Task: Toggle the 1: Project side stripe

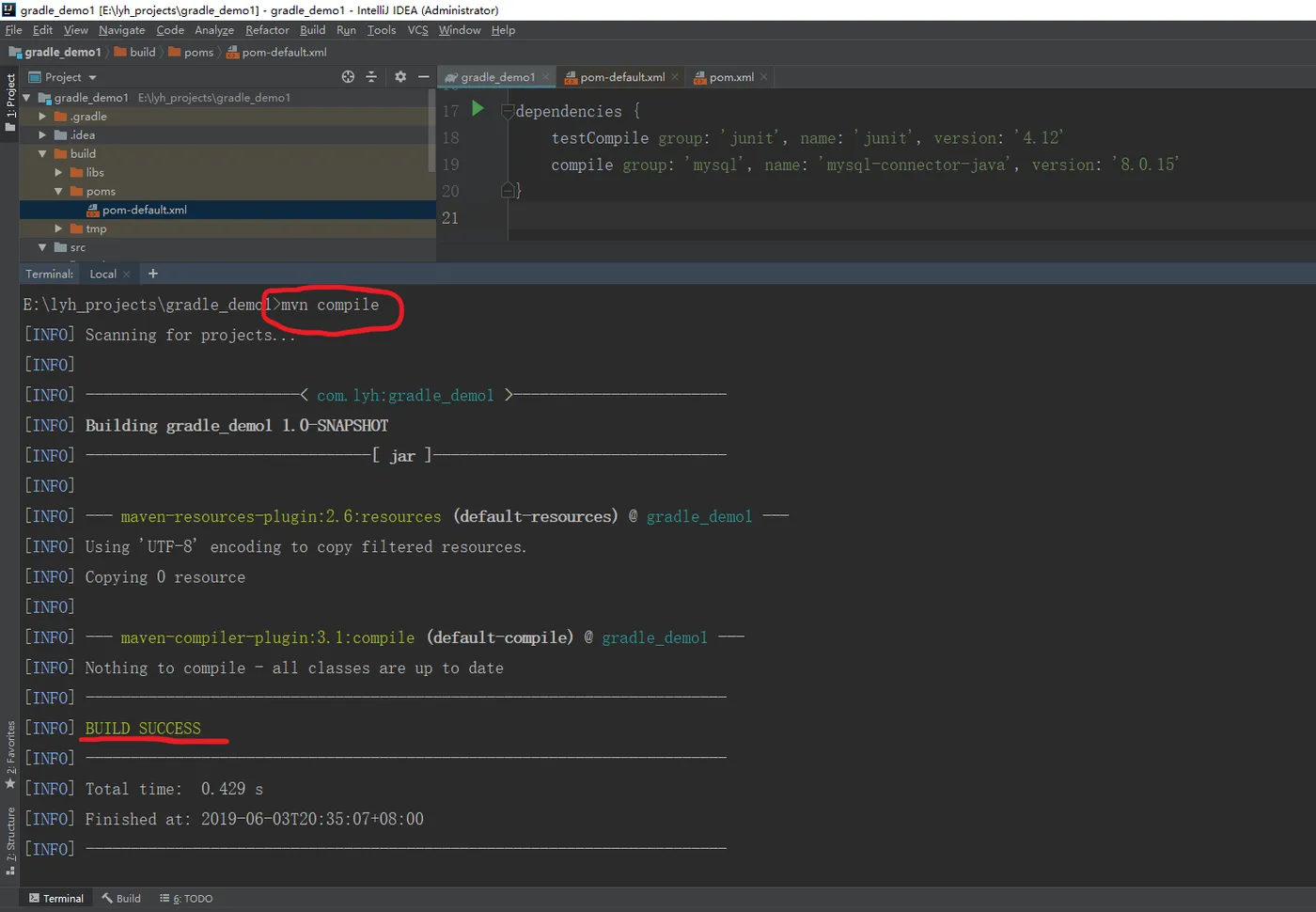Action: (x=9, y=102)
